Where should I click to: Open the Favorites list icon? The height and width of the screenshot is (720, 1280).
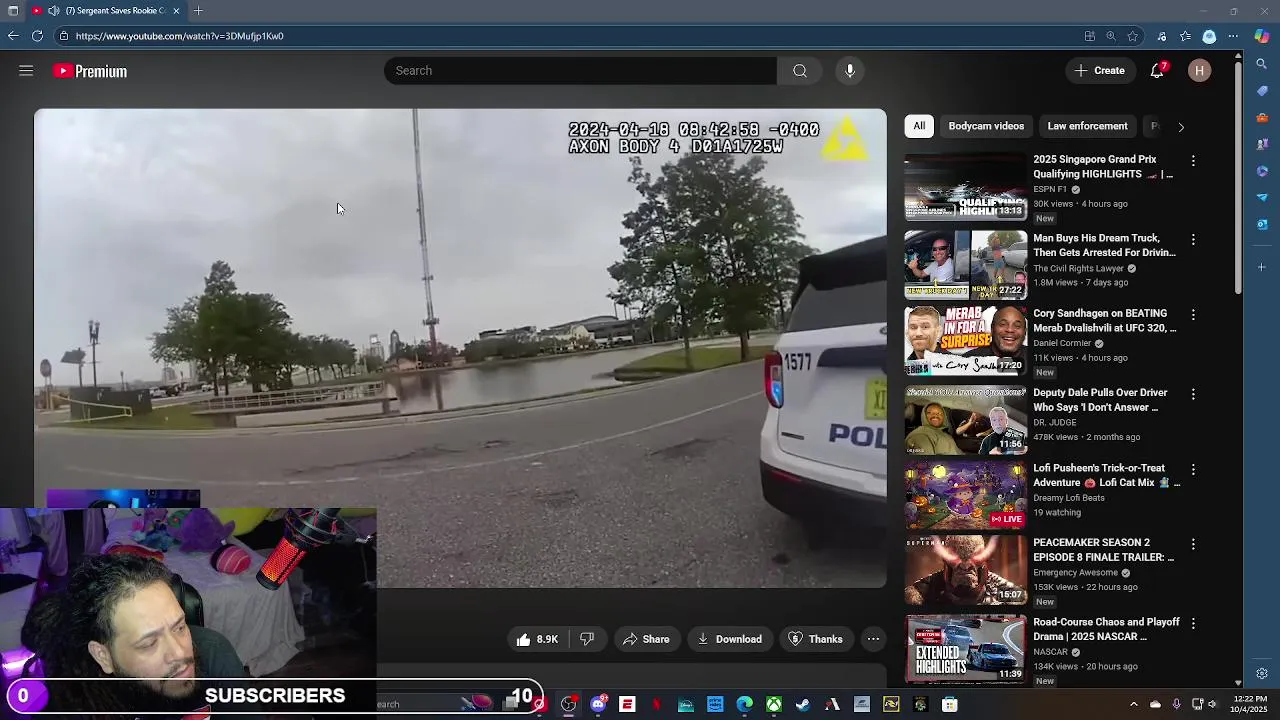point(1185,36)
